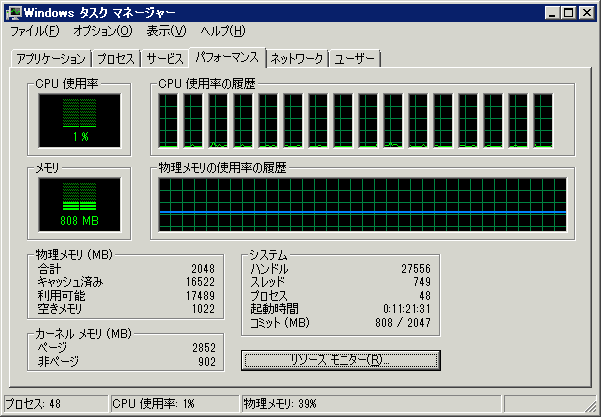Click the last CPU core history graph
This screenshot has width=601, height=417.
point(543,120)
